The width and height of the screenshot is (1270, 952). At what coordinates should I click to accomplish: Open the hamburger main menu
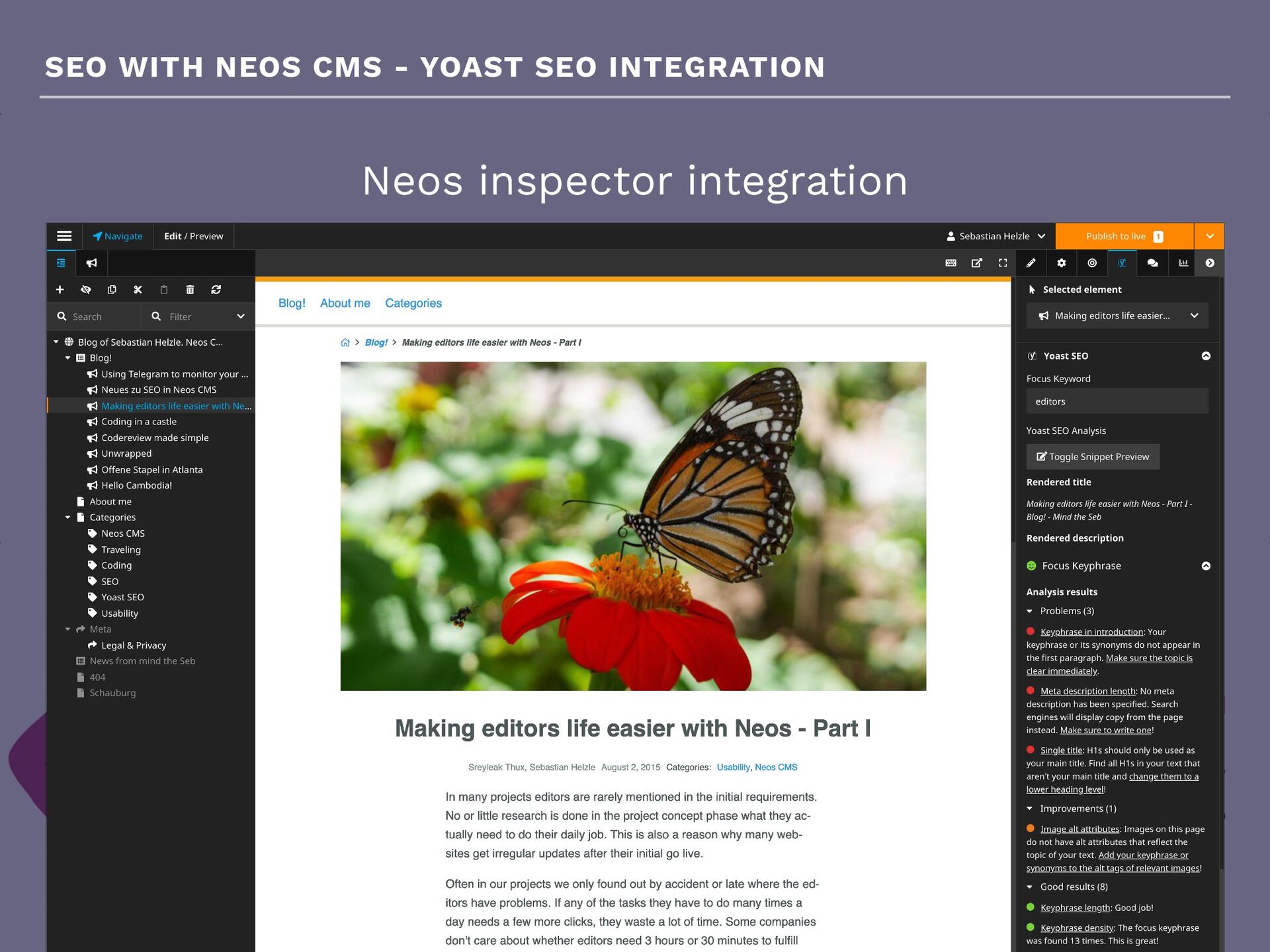coord(64,236)
